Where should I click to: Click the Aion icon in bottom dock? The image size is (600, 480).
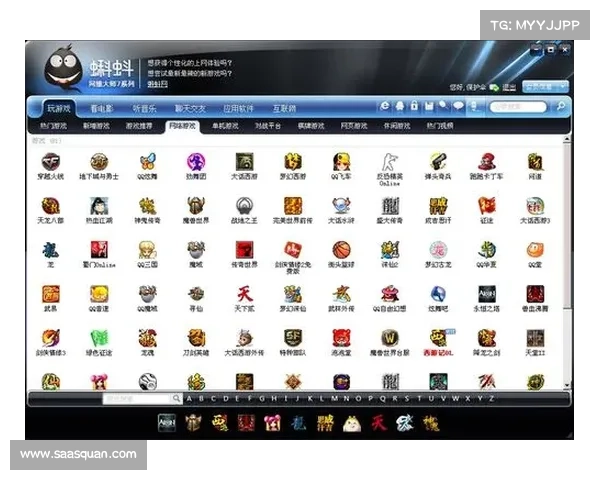tap(167, 423)
